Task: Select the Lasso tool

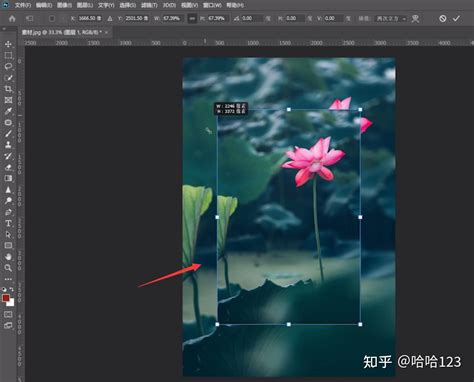Action: [8, 66]
